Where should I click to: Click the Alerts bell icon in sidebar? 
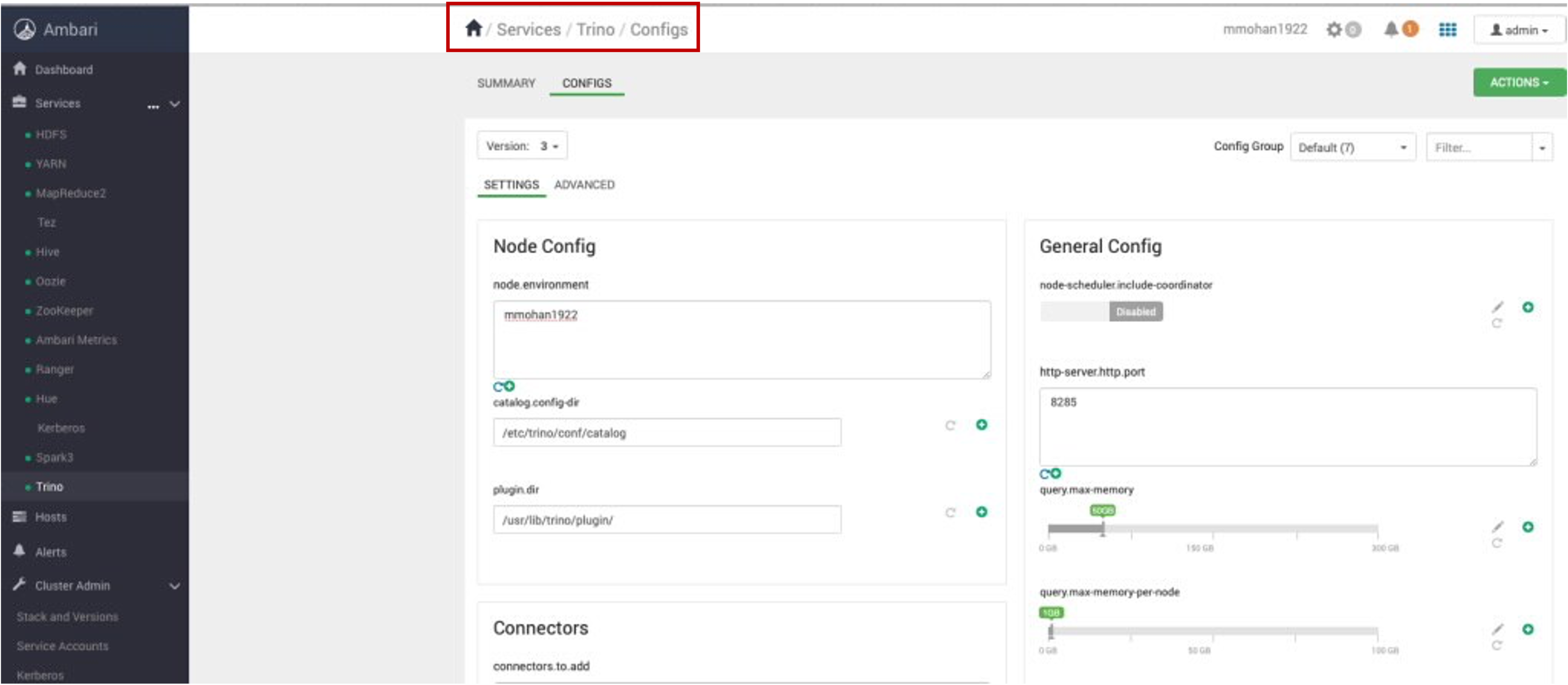coord(20,551)
